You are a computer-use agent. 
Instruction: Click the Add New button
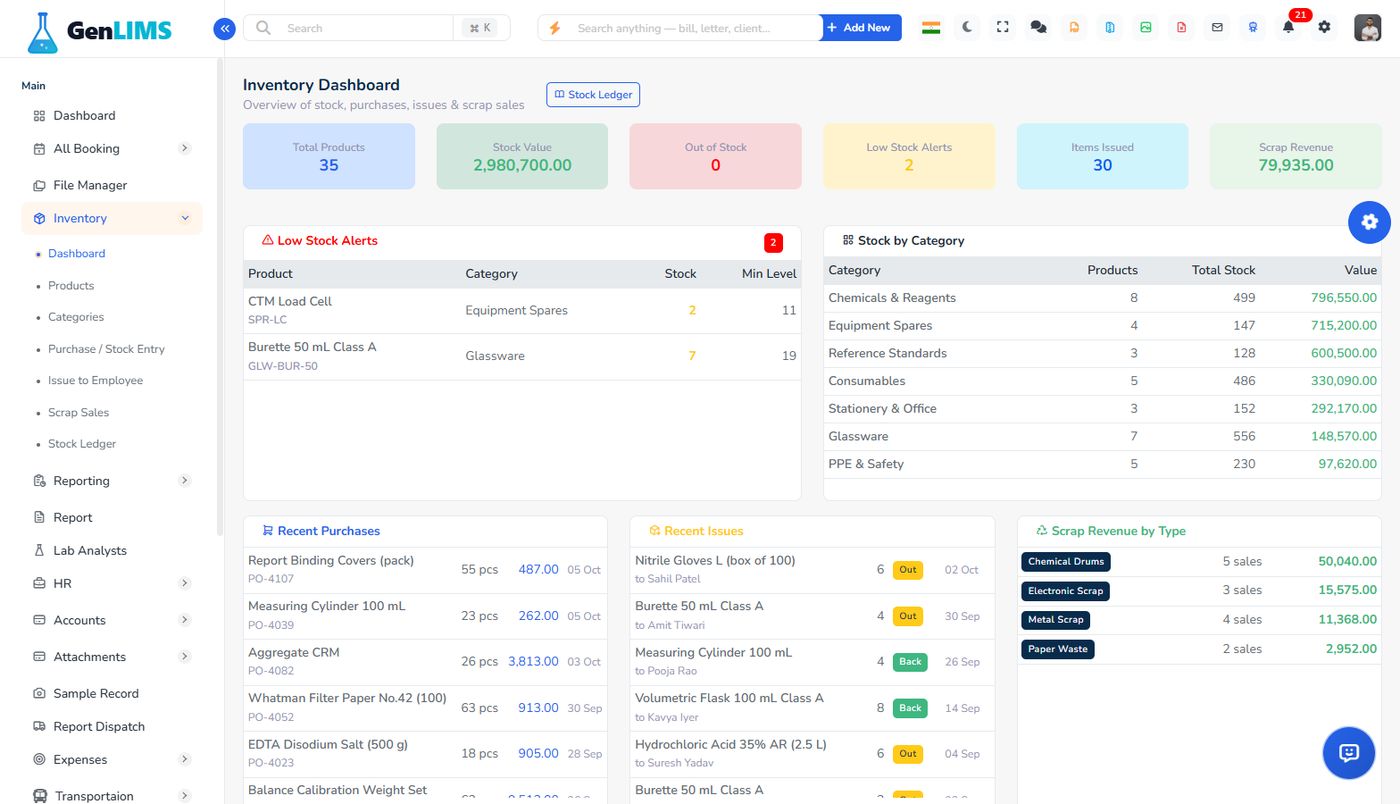pyautogui.click(x=861, y=28)
